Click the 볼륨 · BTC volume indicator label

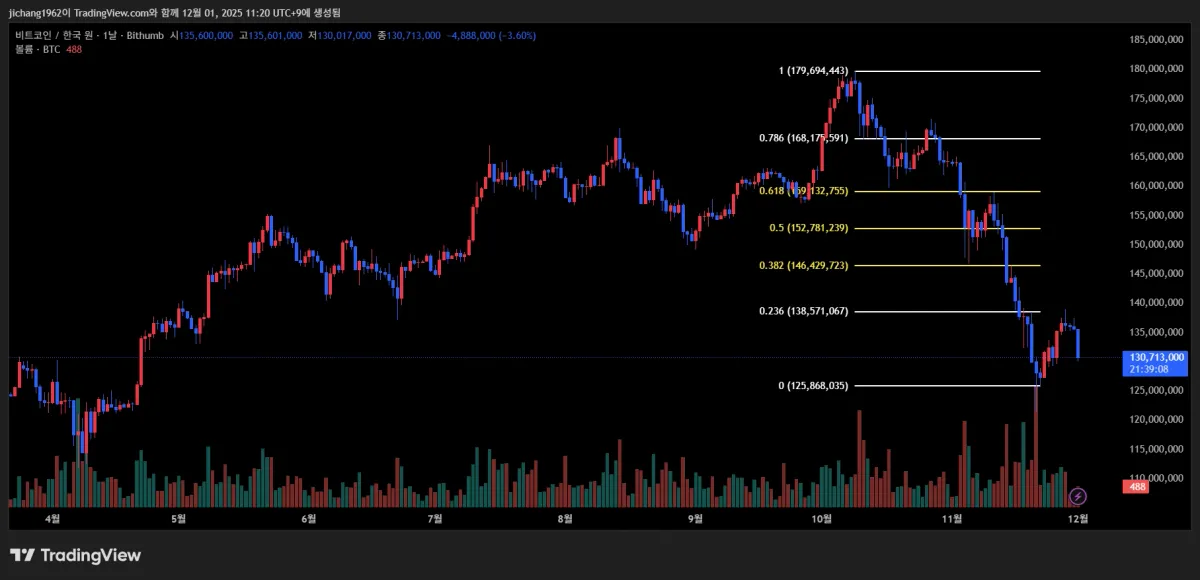tap(38, 49)
